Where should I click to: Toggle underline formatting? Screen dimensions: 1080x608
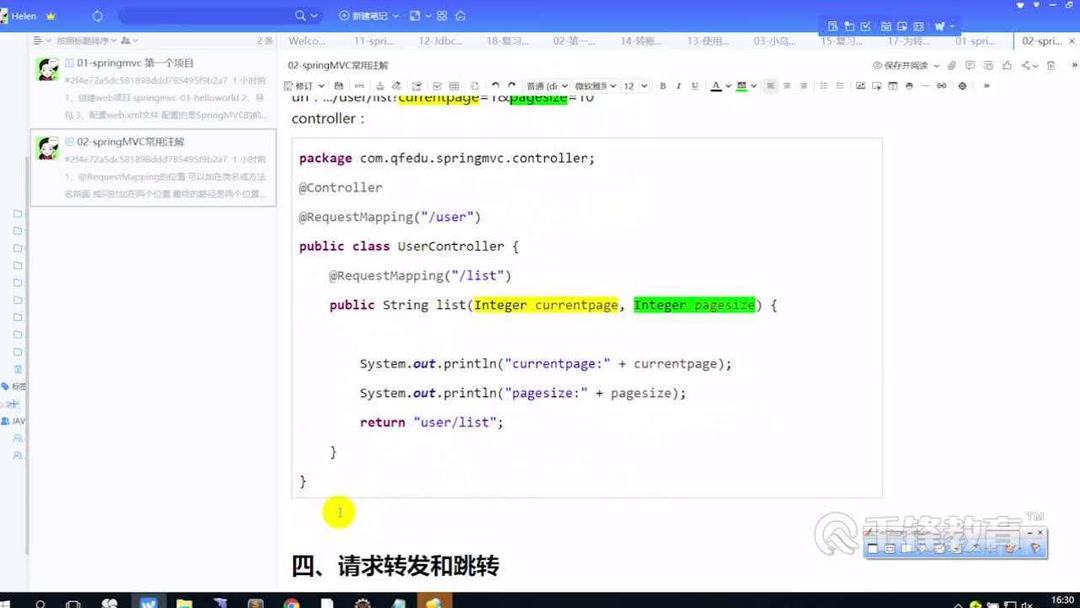pos(693,85)
